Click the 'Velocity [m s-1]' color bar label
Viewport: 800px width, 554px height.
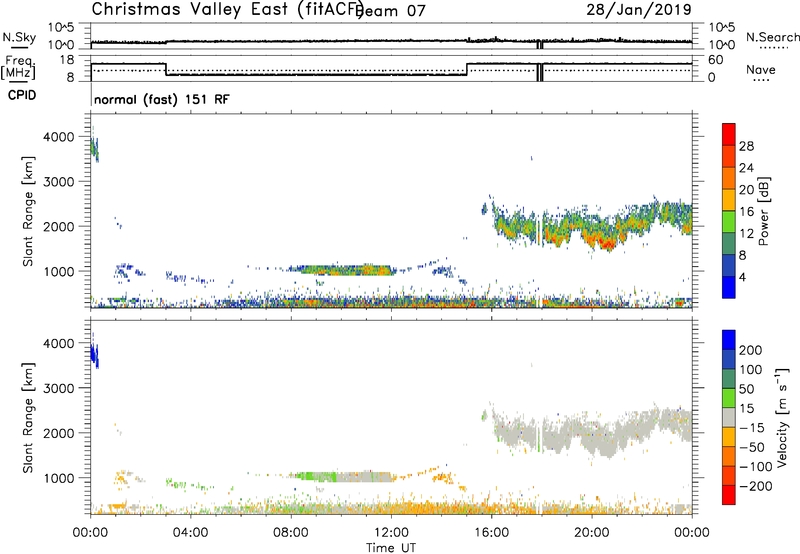click(x=782, y=417)
